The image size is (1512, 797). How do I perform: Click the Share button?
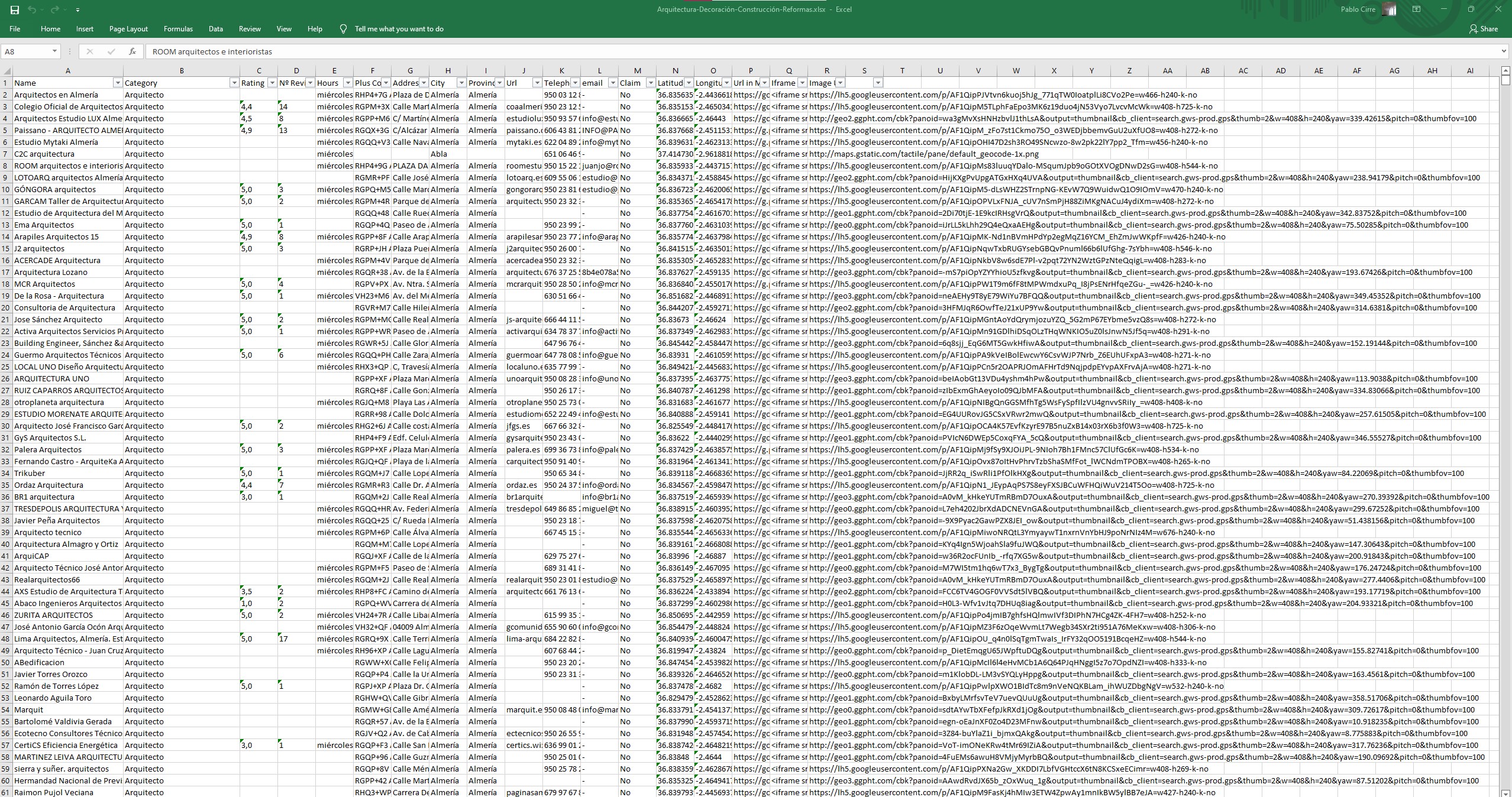[1484, 29]
